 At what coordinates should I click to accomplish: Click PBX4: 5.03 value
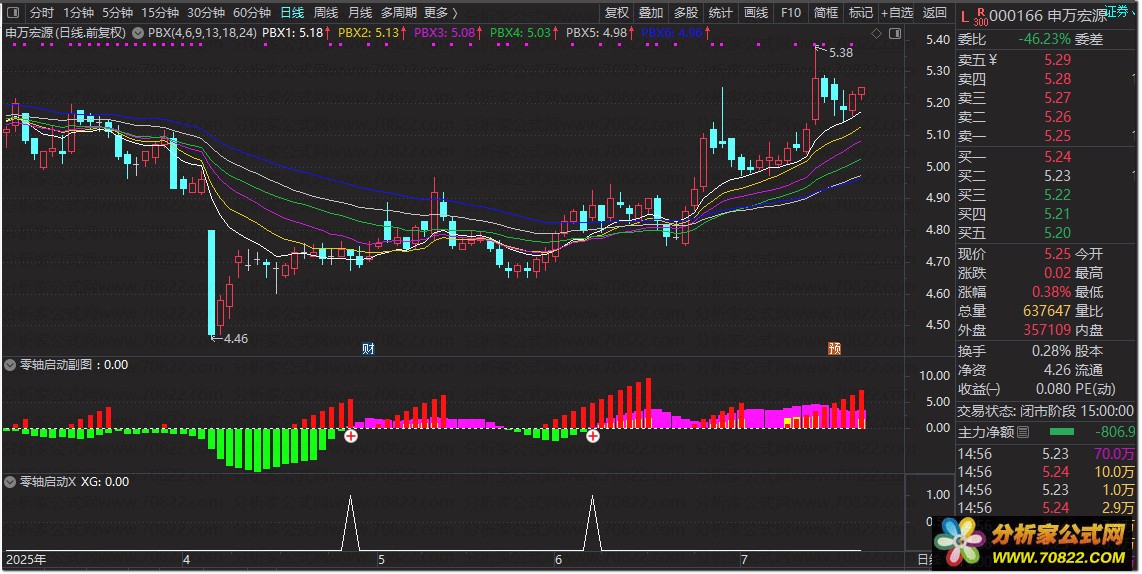tap(521, 33)
